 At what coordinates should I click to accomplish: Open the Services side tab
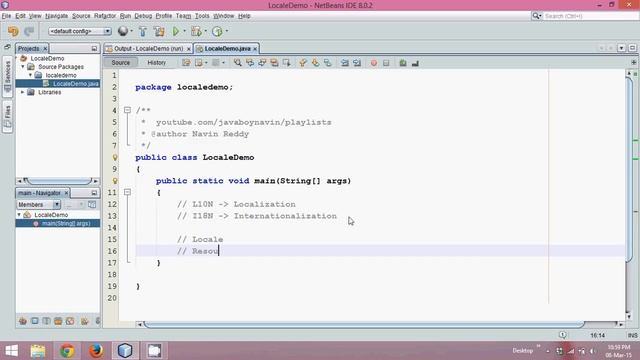coord(7,76)
